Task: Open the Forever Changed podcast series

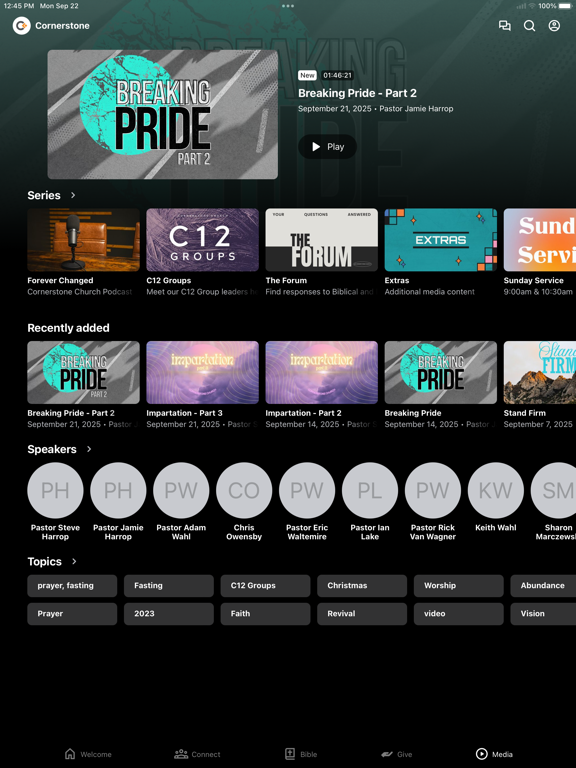Action: (83, 240)
